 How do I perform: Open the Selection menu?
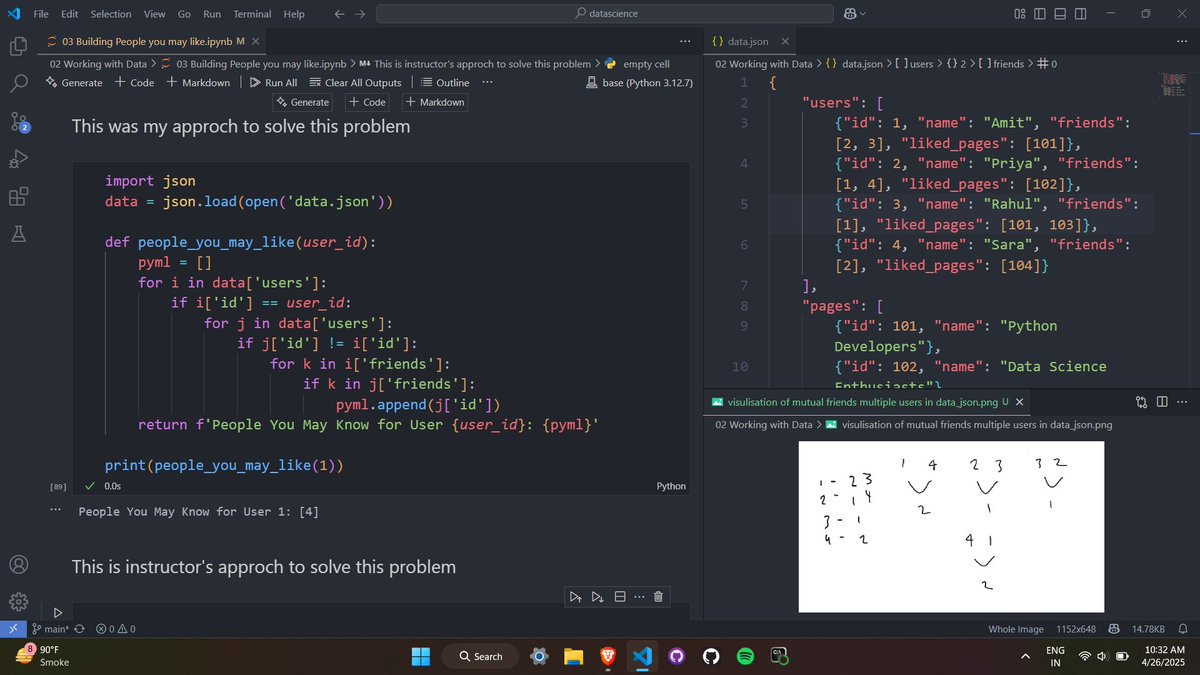coord(110,14)
